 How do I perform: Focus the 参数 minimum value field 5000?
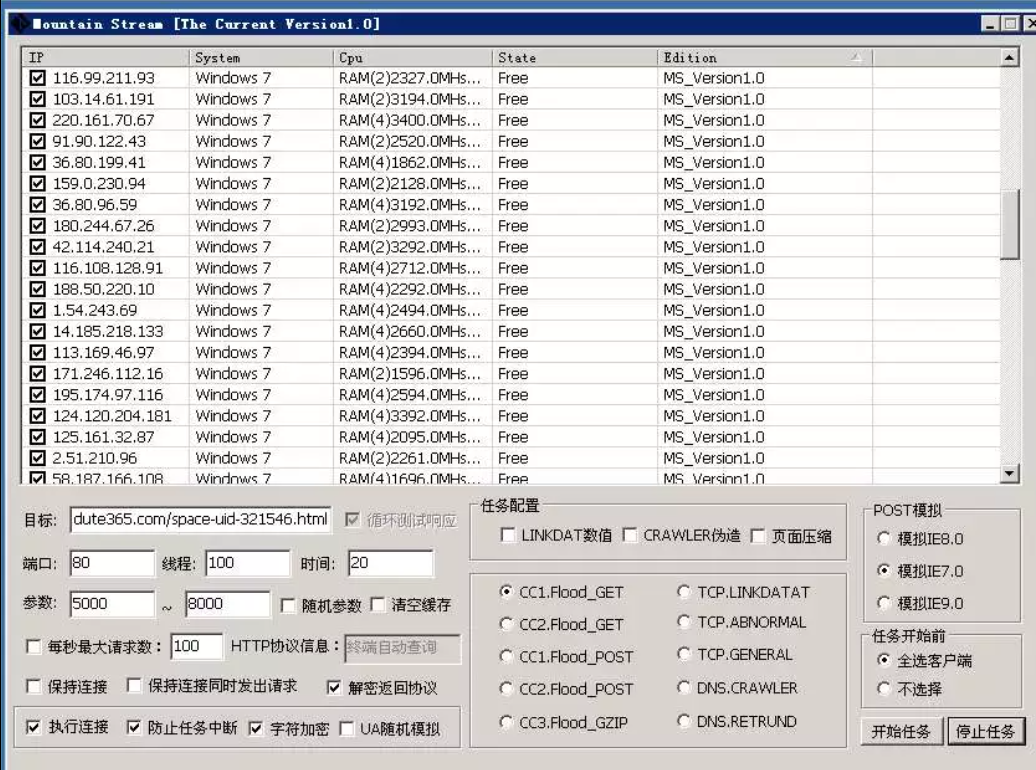click(x=112, y=603)
